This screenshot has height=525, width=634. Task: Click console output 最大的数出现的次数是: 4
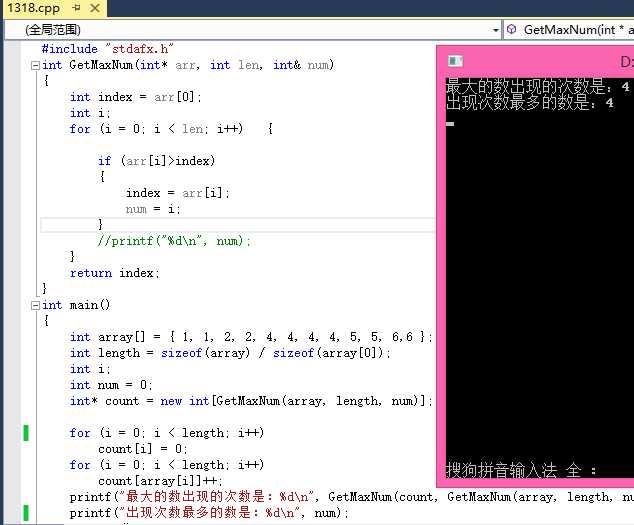(x=538, y=86)
